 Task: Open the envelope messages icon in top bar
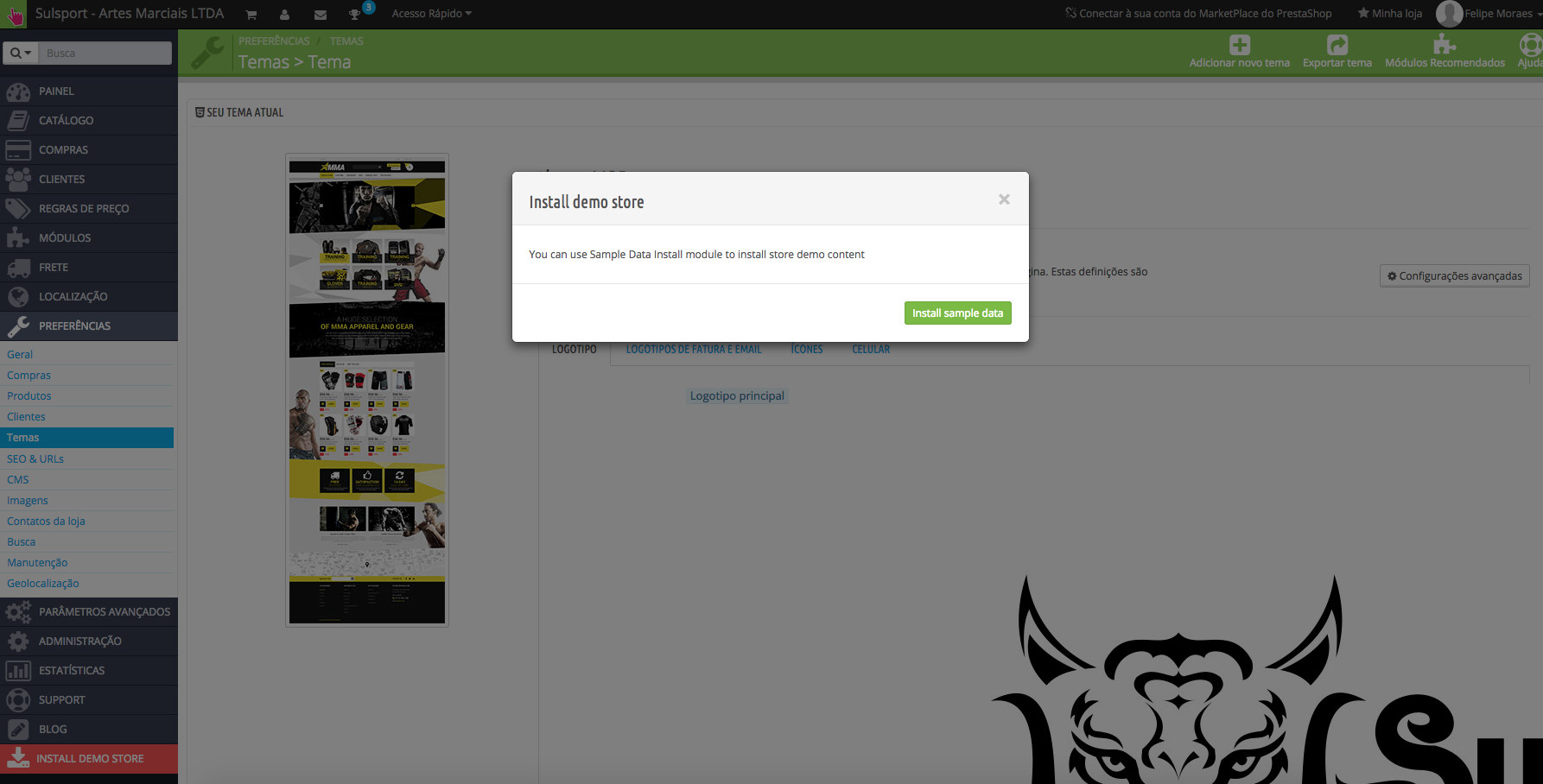click(321, 15)
